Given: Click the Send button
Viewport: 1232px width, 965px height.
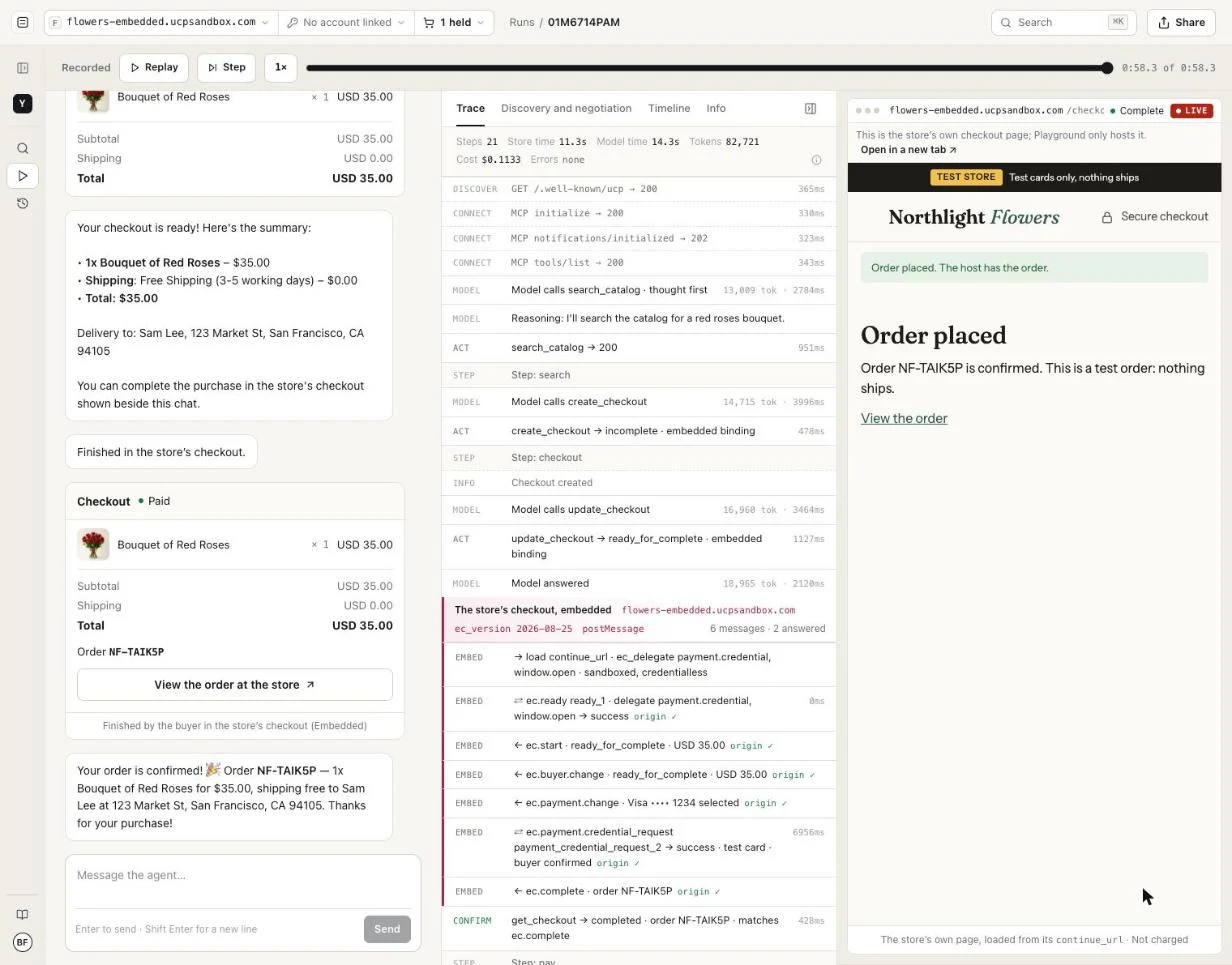Looking at the screenshot, I should point(387,929).
